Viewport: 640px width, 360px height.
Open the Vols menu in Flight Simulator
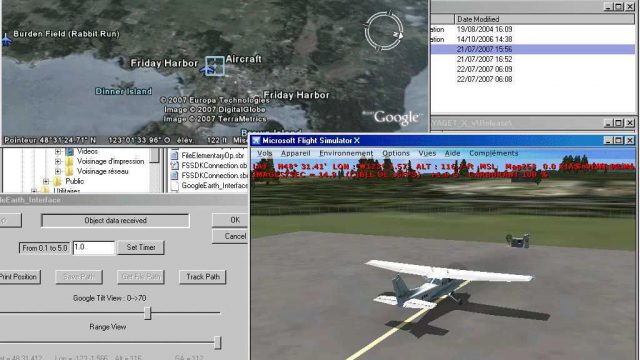pyautogui.click(x=264, y=153)
